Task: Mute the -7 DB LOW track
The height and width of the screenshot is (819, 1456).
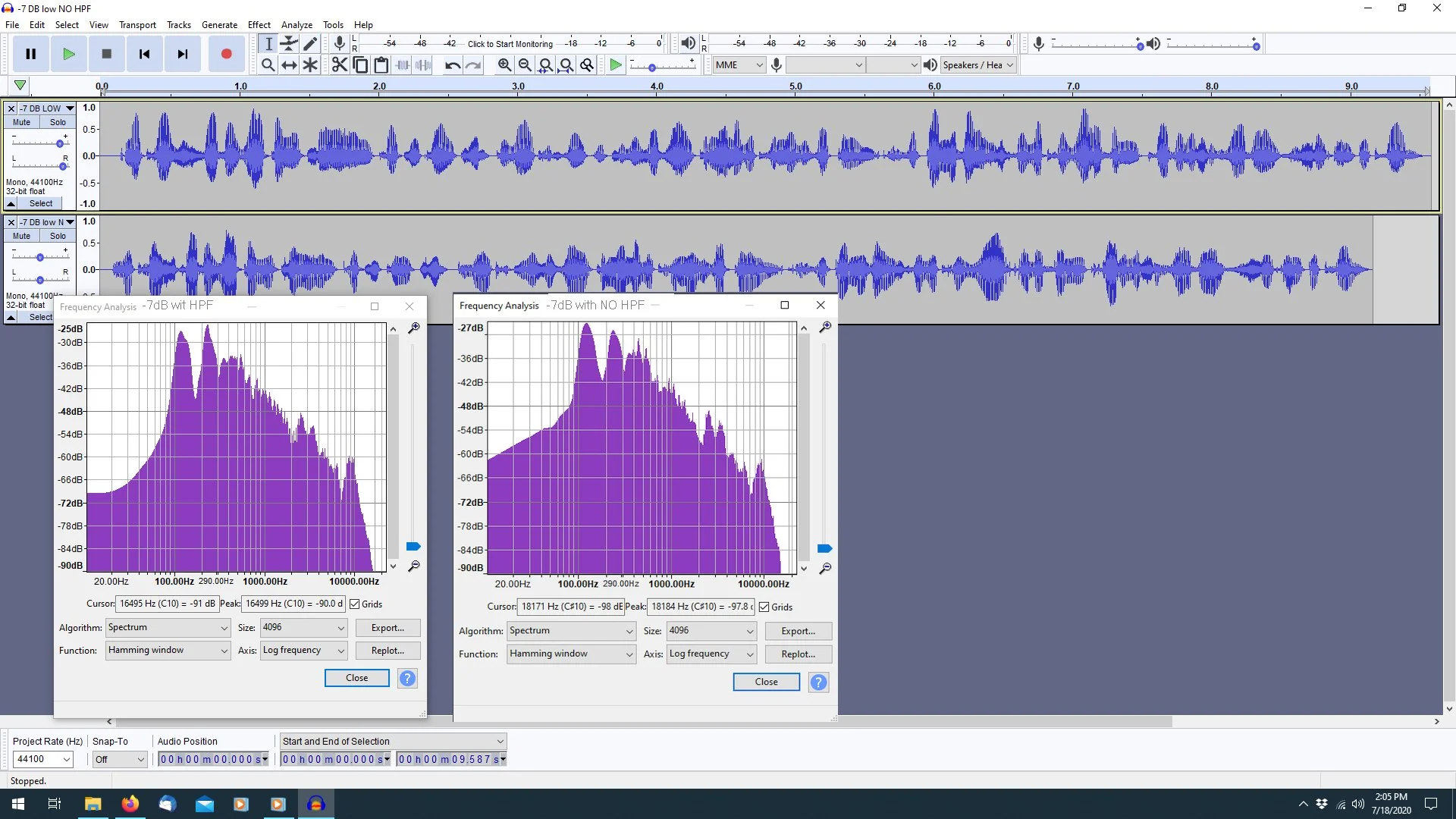Action: 21,122
